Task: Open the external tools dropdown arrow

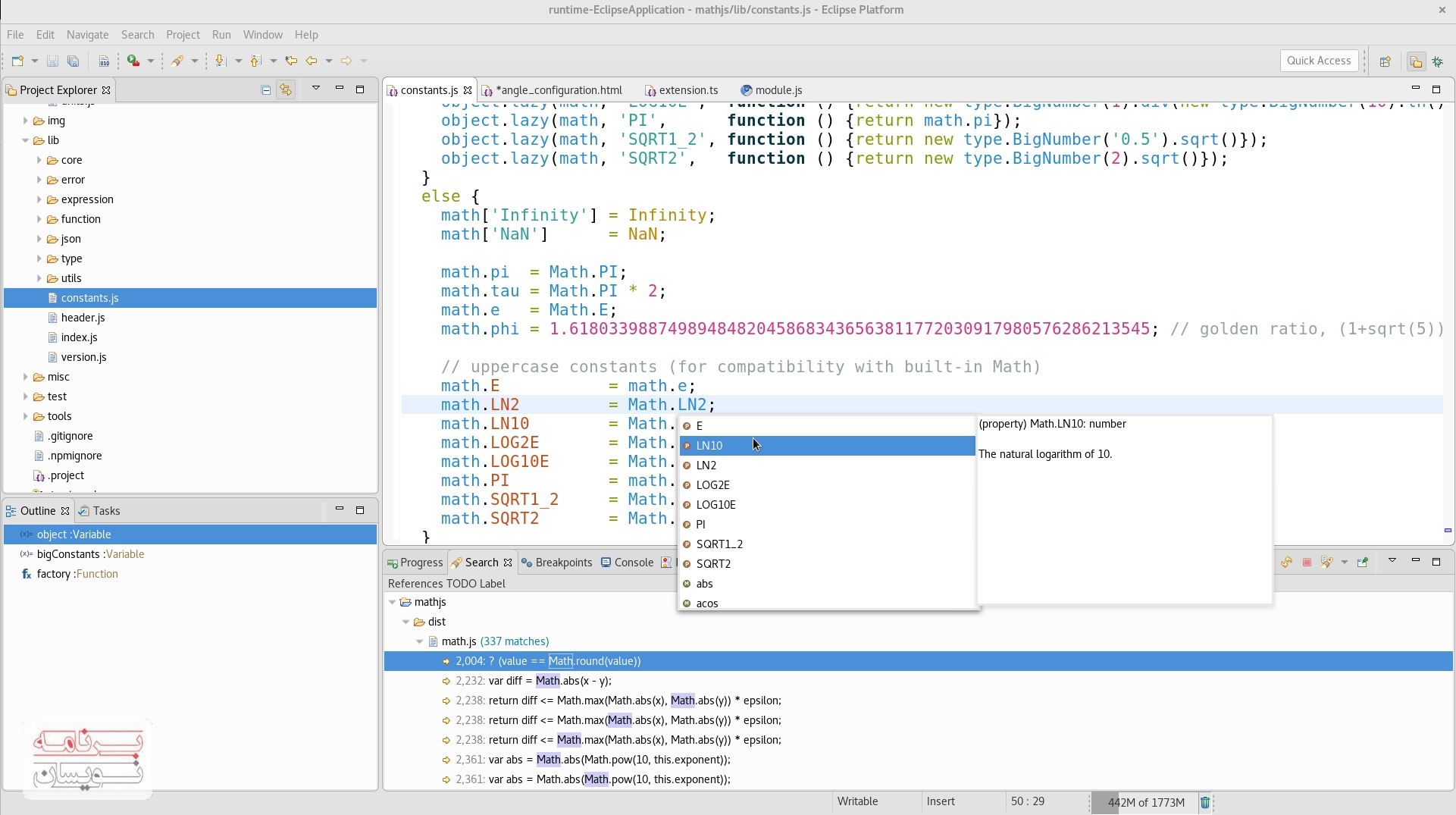Action: tap(150, 61)
